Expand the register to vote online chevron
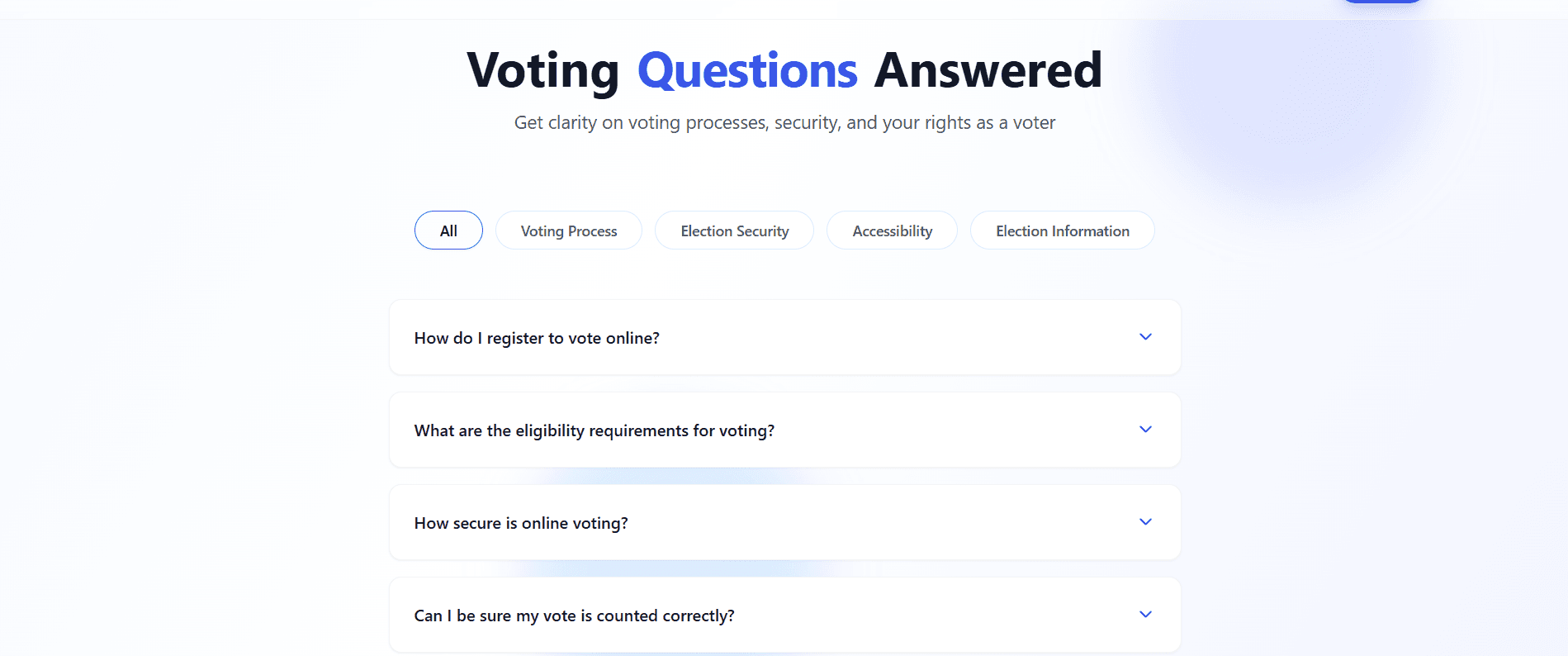The image size is (1568, 656). click(1145, 337)
